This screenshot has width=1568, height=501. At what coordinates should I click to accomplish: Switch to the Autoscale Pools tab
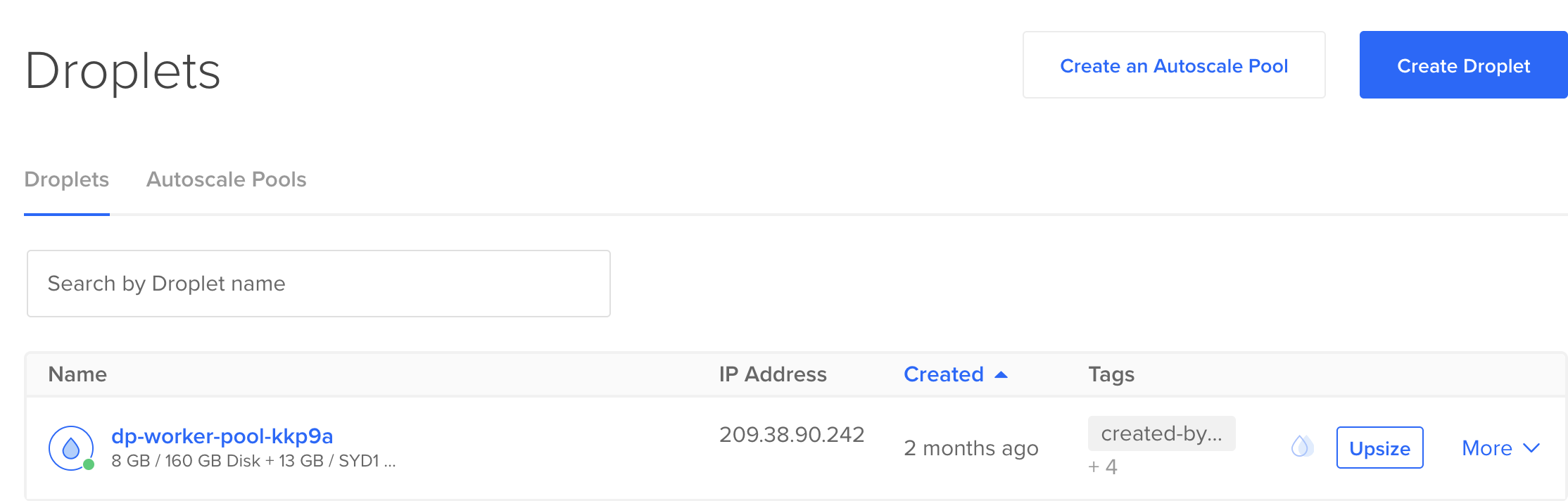(x=226, y=179)
